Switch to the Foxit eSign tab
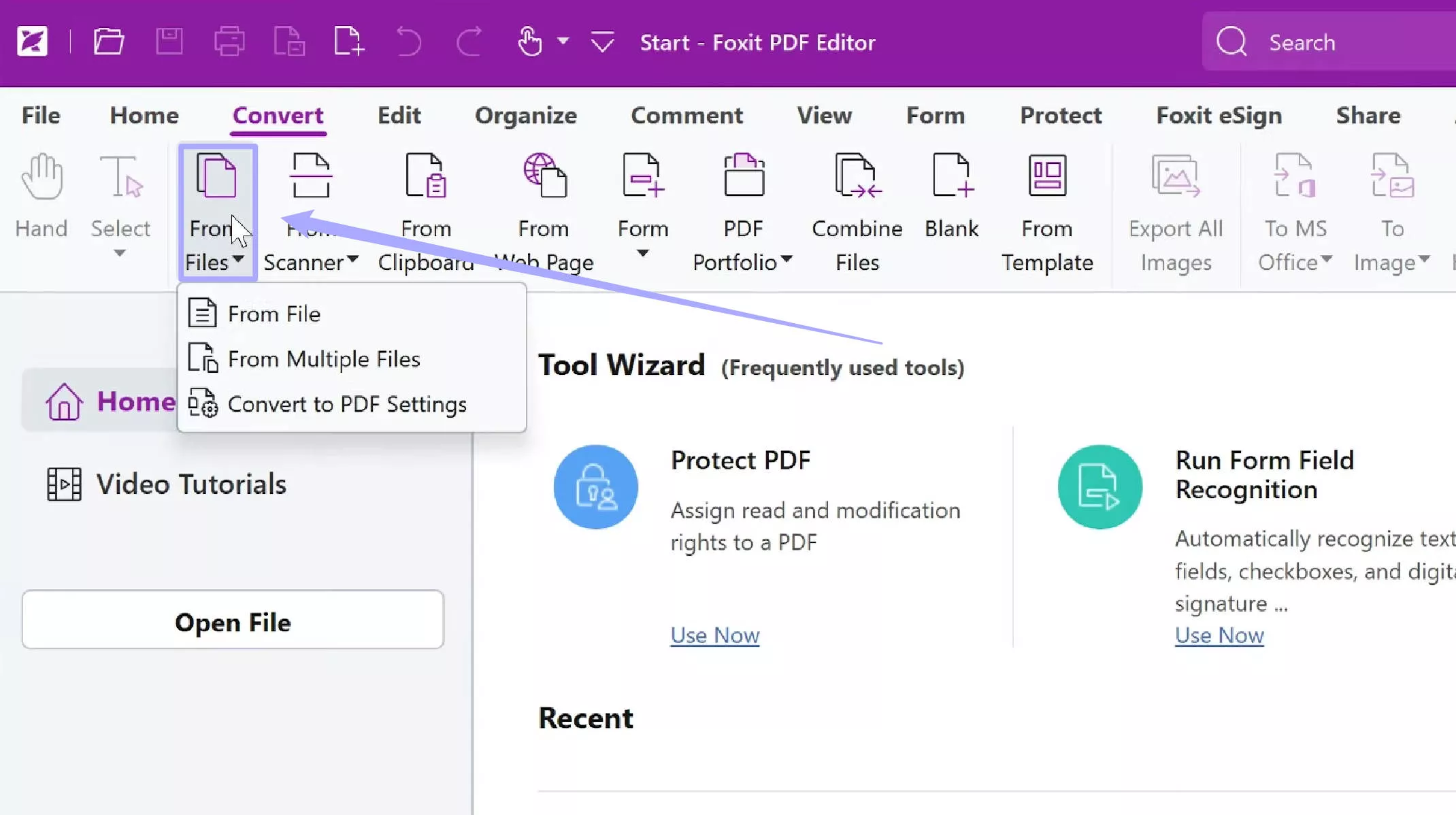The width and height of the screenshot is (1456, 815). [x=1219, y=116]
